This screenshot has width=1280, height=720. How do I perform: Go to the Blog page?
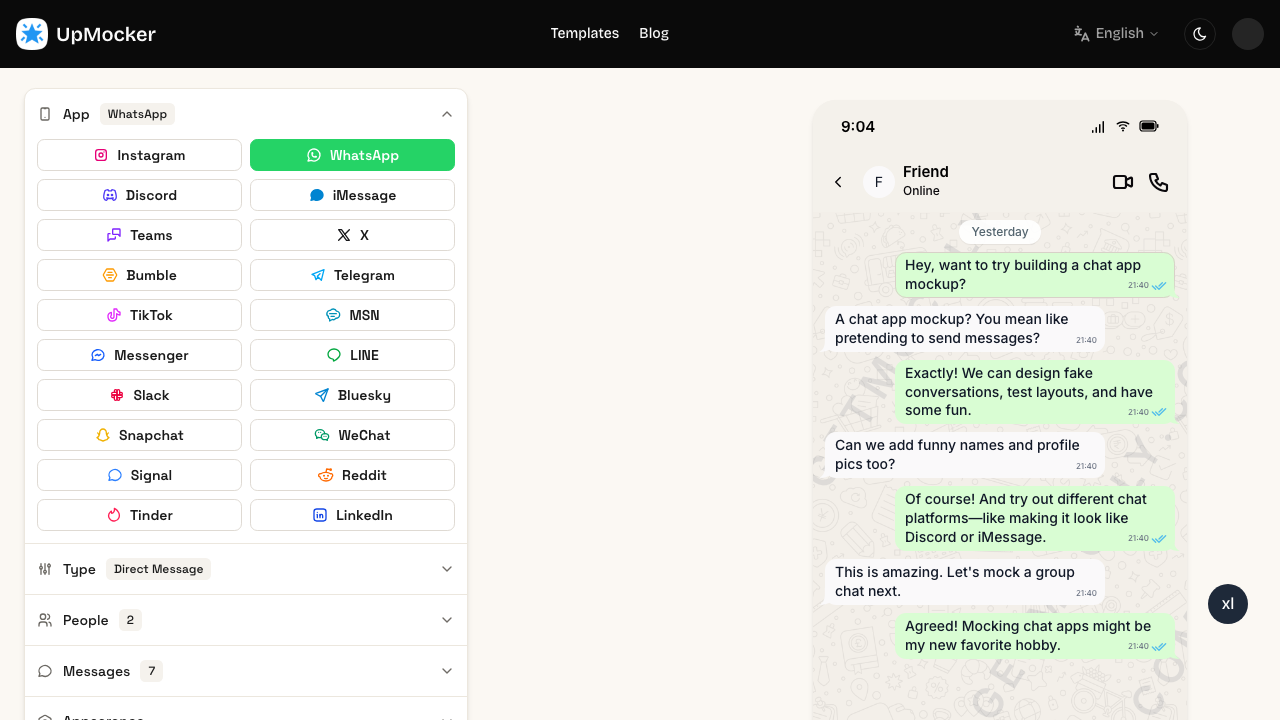653,34
